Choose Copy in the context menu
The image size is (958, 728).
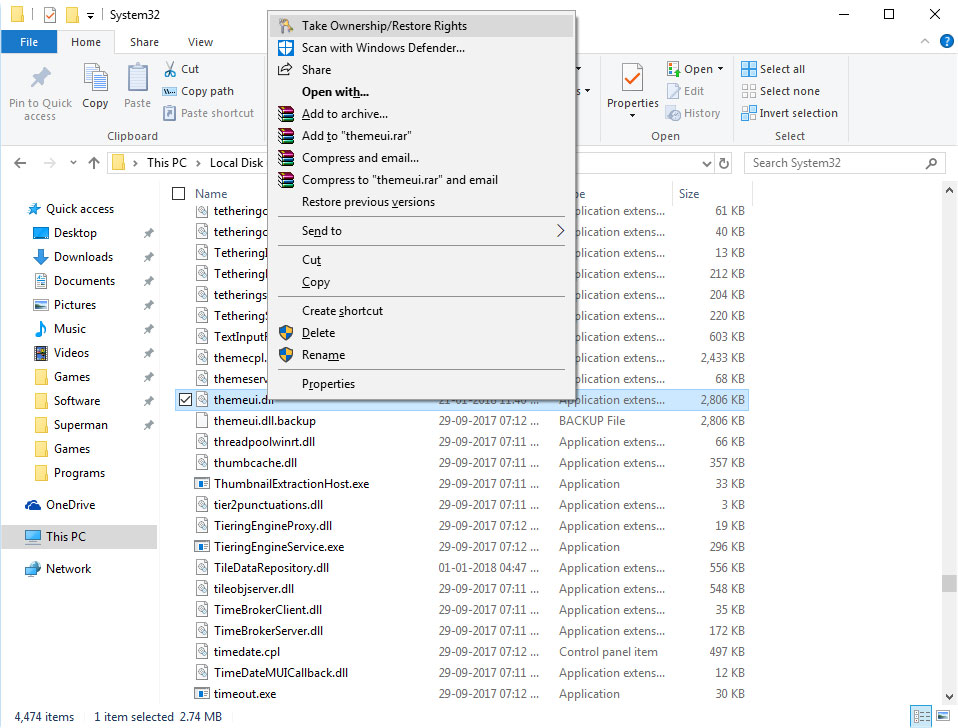(421, 282)
